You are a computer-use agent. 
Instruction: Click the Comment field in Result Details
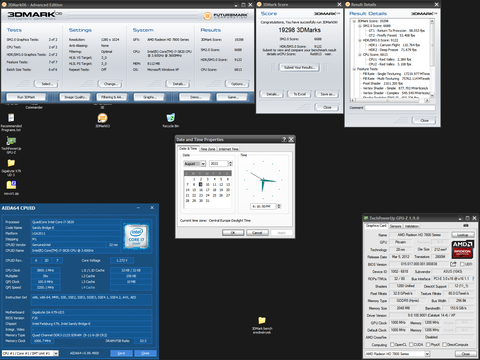(x=400, y=108)
